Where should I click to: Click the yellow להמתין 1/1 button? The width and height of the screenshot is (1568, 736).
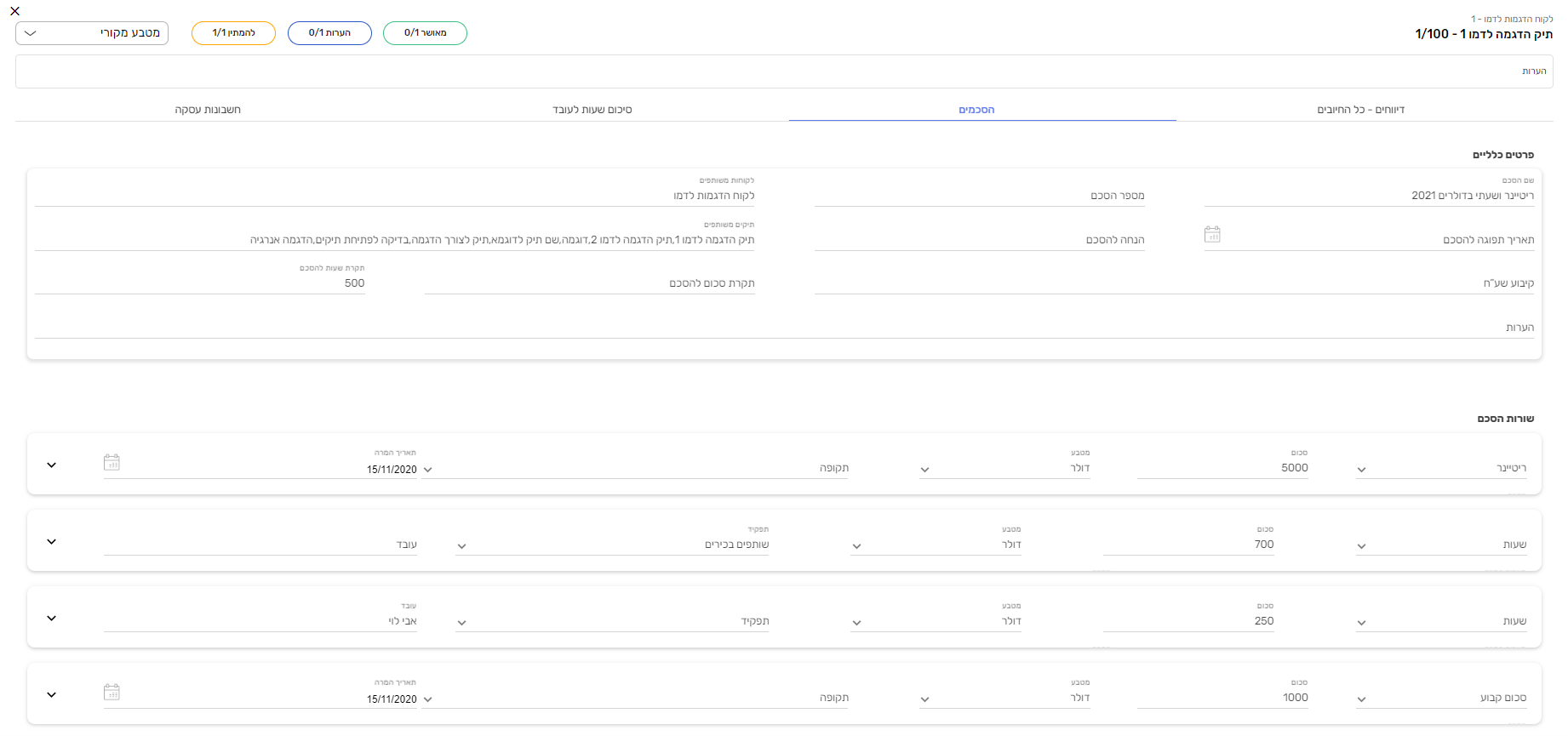pyautogui.click(x=233, y=33)
